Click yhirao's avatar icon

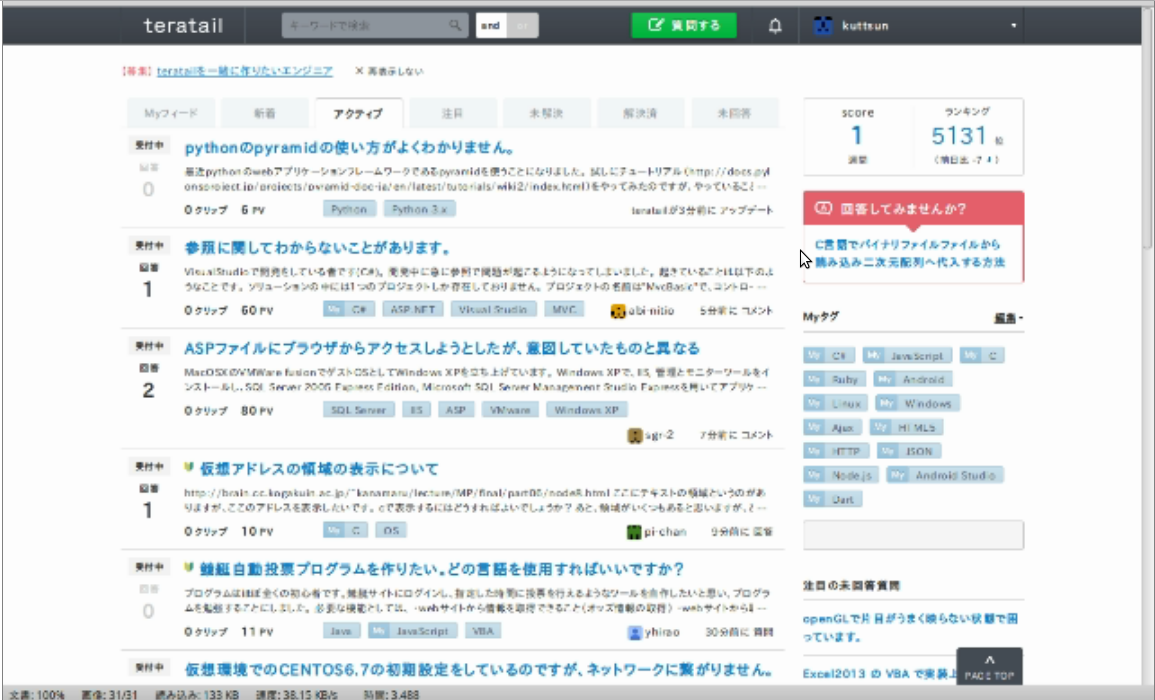pyautogui.click(x=635, y=632)
